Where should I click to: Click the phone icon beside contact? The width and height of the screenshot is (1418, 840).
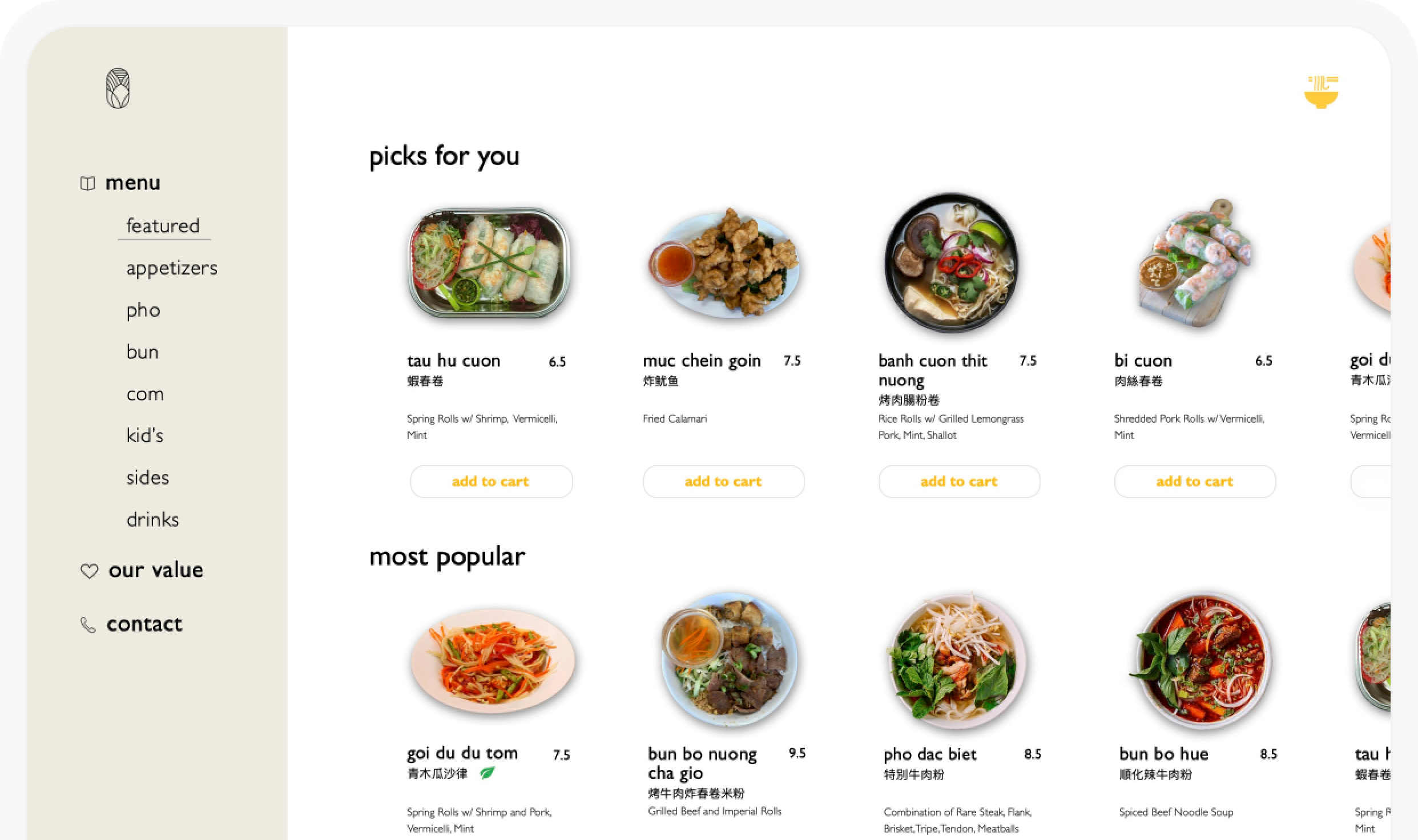tap(88, 625)
